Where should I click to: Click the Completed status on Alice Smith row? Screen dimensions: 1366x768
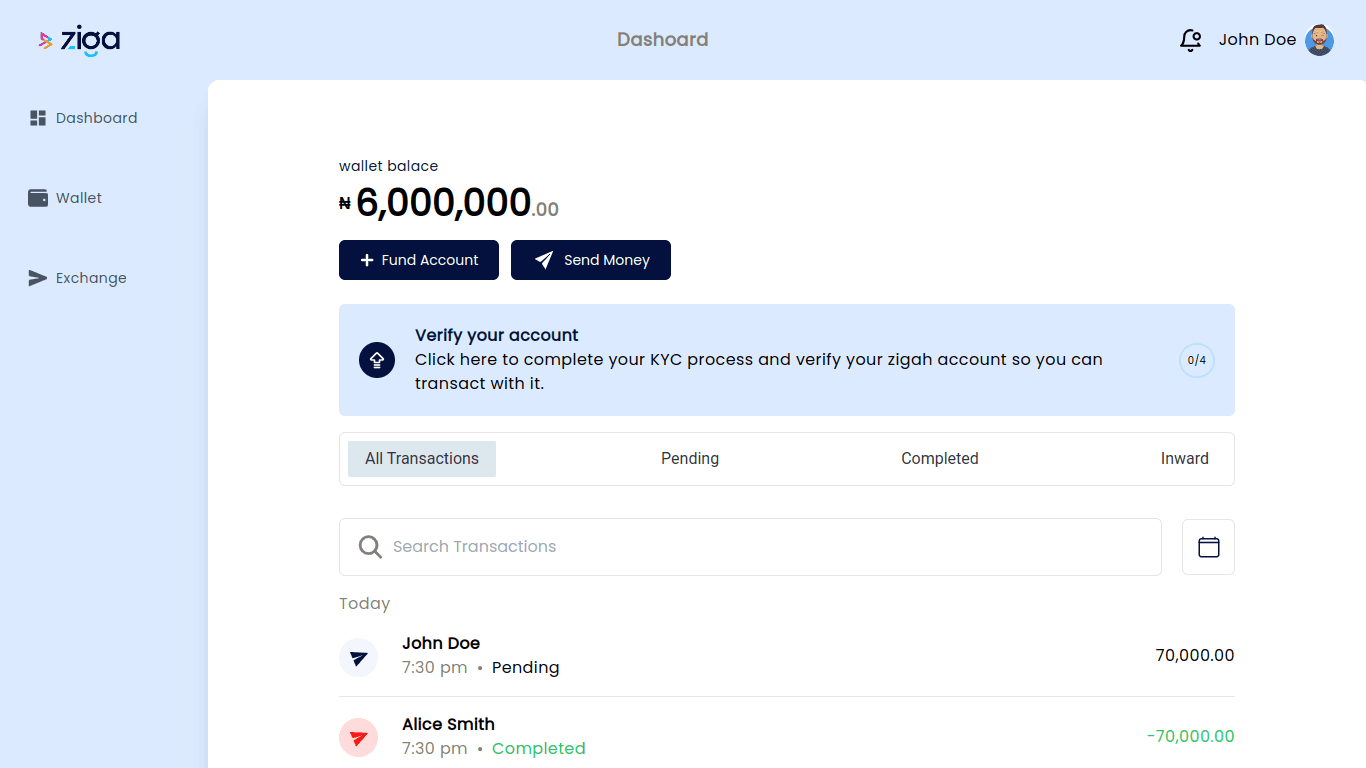[x=539, y=749]
